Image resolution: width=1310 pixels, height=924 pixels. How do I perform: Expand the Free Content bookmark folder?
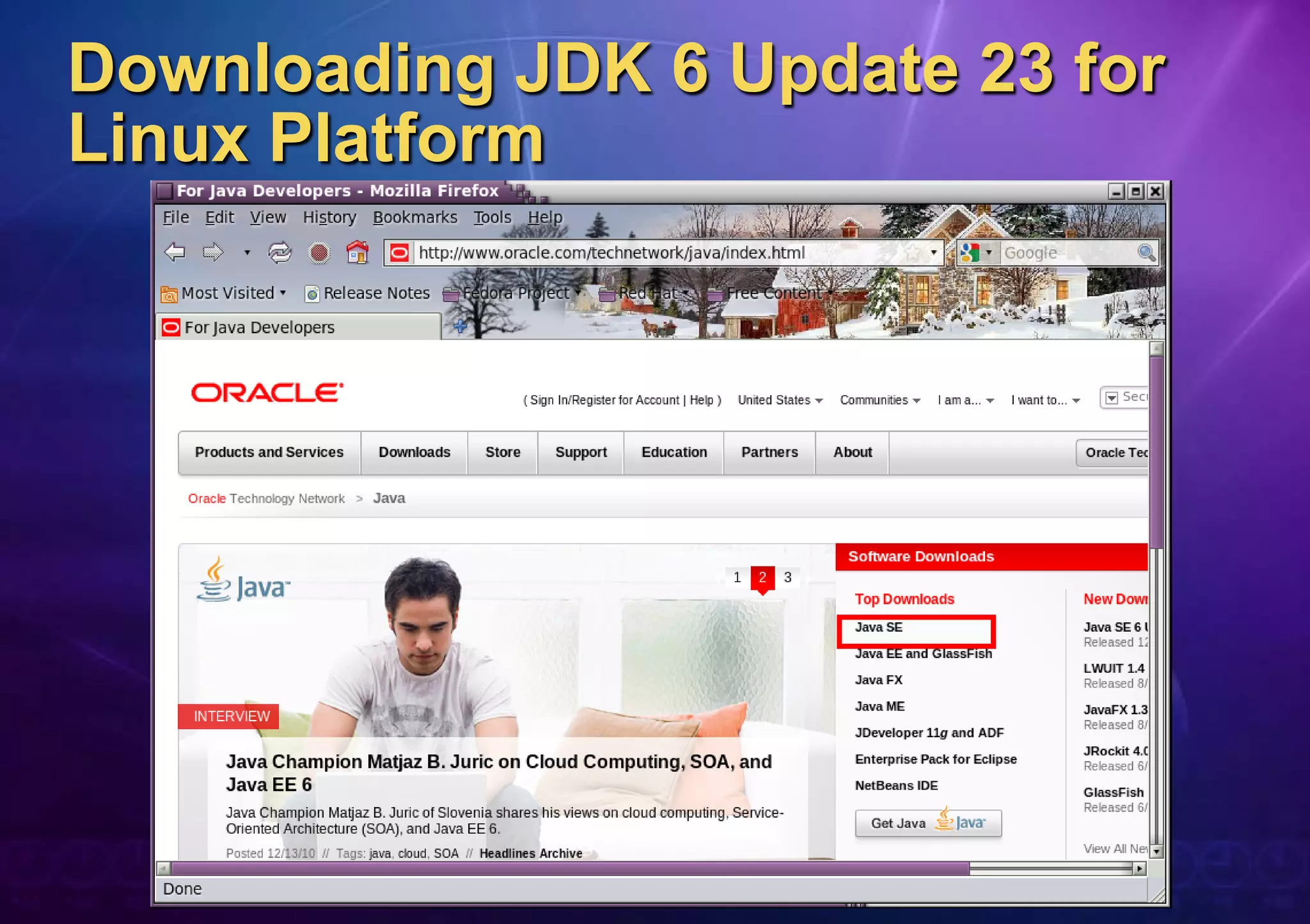(x=770, y=293)
